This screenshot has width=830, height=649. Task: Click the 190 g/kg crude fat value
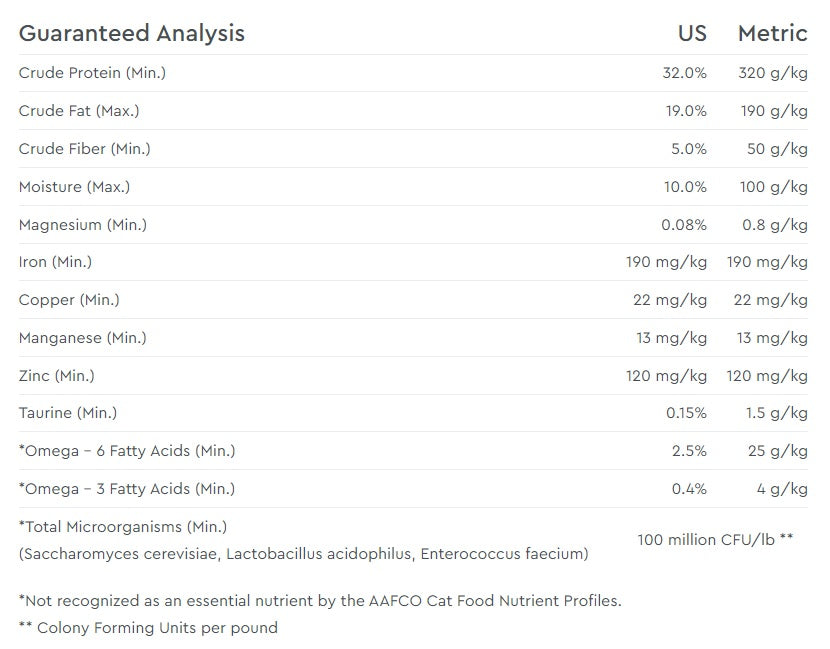[x=774, y=111]
